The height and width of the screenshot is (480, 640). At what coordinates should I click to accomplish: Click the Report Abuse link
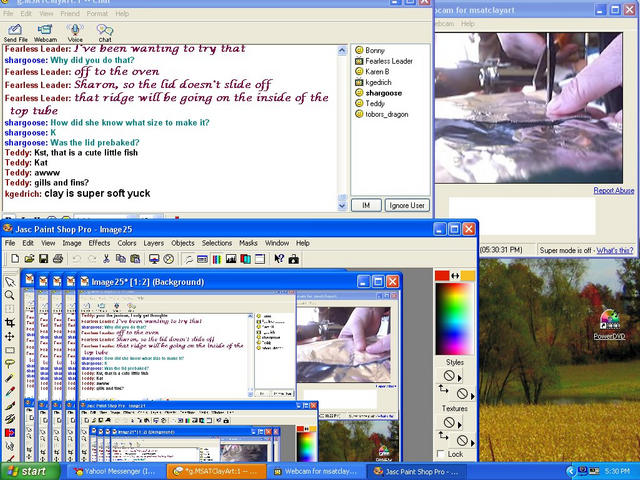tap(614, 190)
